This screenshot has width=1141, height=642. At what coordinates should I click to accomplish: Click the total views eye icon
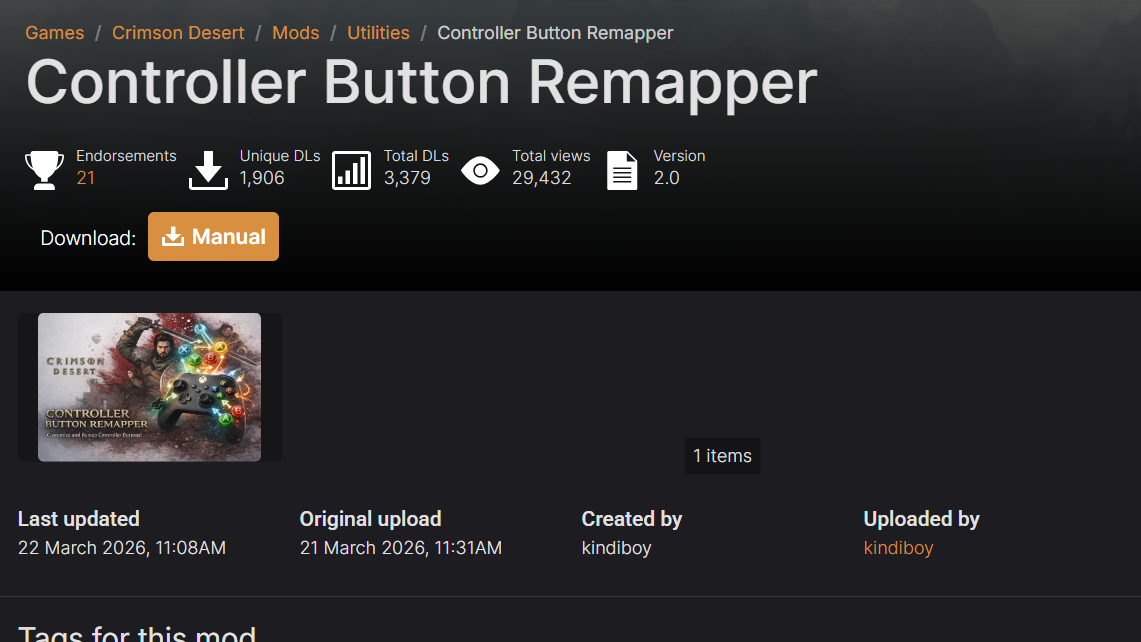480,170
